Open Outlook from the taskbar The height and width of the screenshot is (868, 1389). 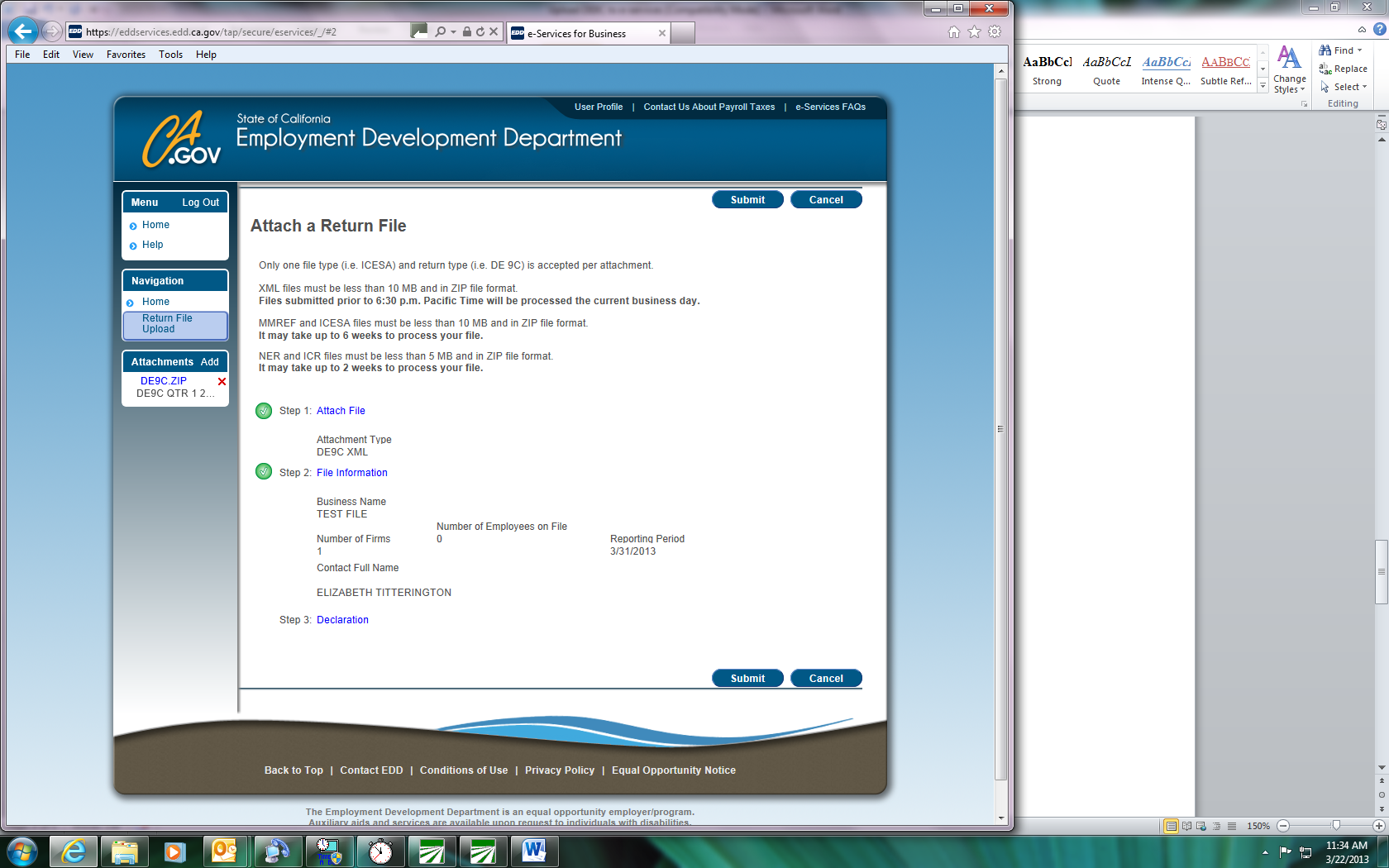tap(226, 851)
